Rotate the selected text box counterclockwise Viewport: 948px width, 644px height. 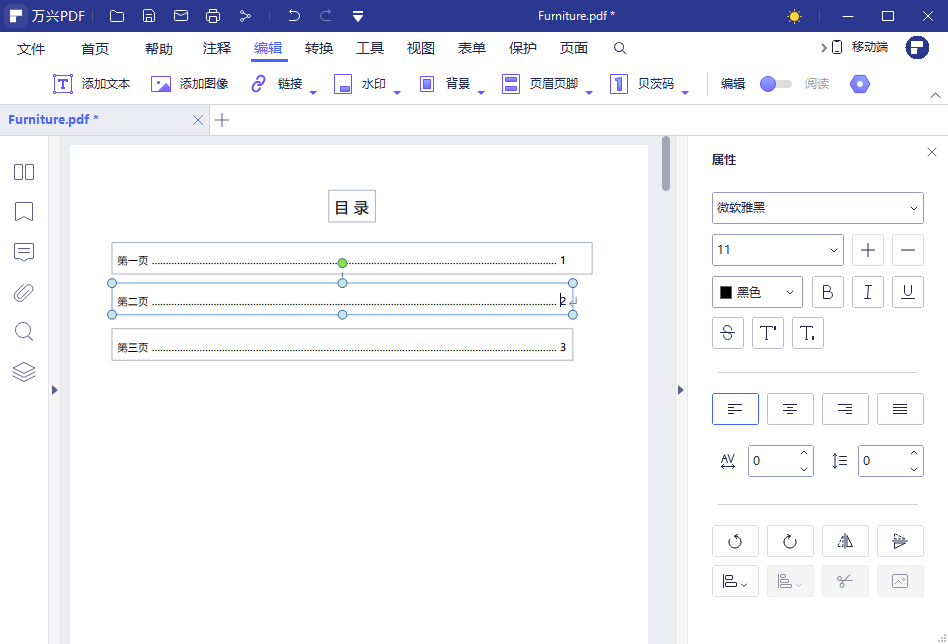[735, 540]
